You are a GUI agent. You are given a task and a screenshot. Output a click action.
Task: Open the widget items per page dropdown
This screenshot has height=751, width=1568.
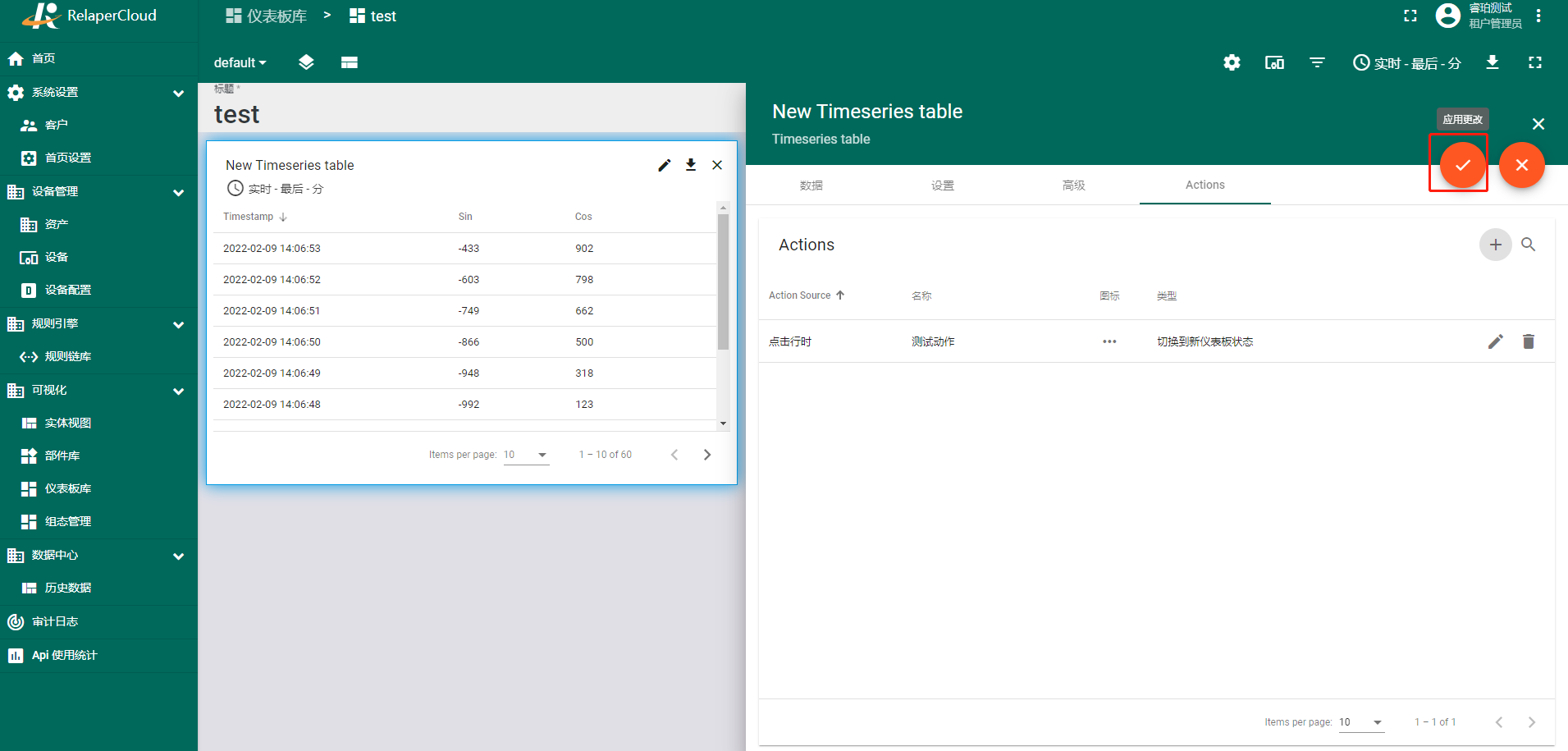point(526,455)
